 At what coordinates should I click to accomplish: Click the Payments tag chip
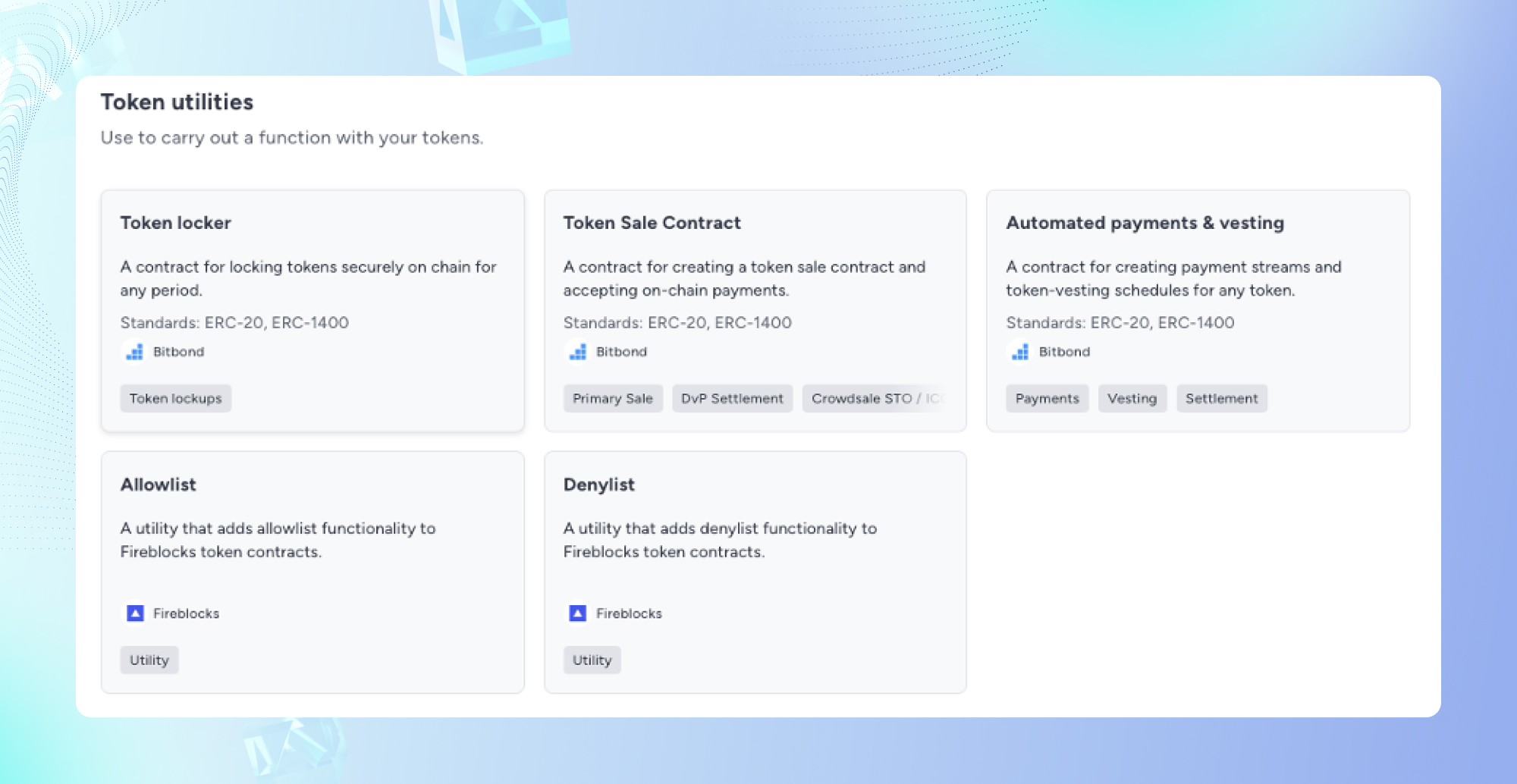pyautogui.click(x=1047, y=398)
